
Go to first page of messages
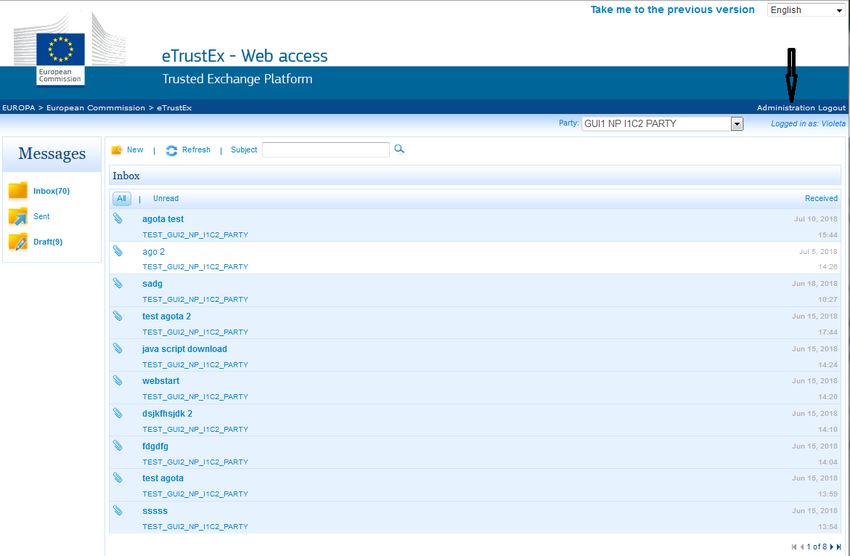point(794,547)
